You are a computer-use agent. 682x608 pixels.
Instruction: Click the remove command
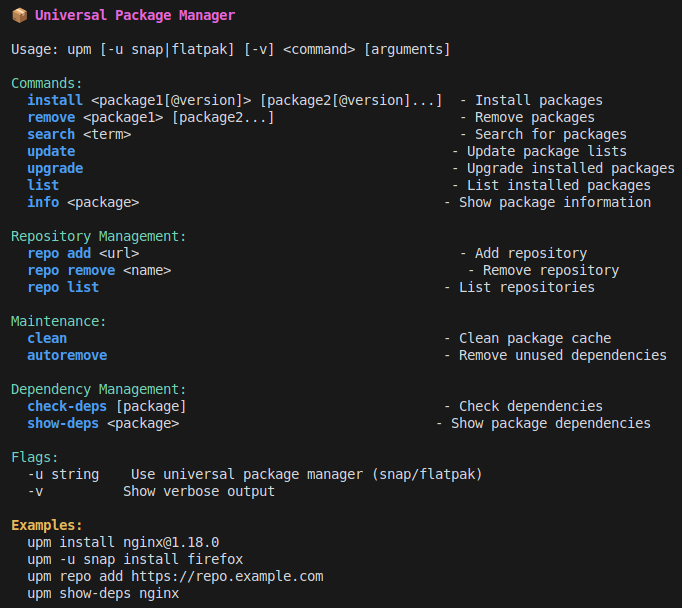(x=51, y=117)
